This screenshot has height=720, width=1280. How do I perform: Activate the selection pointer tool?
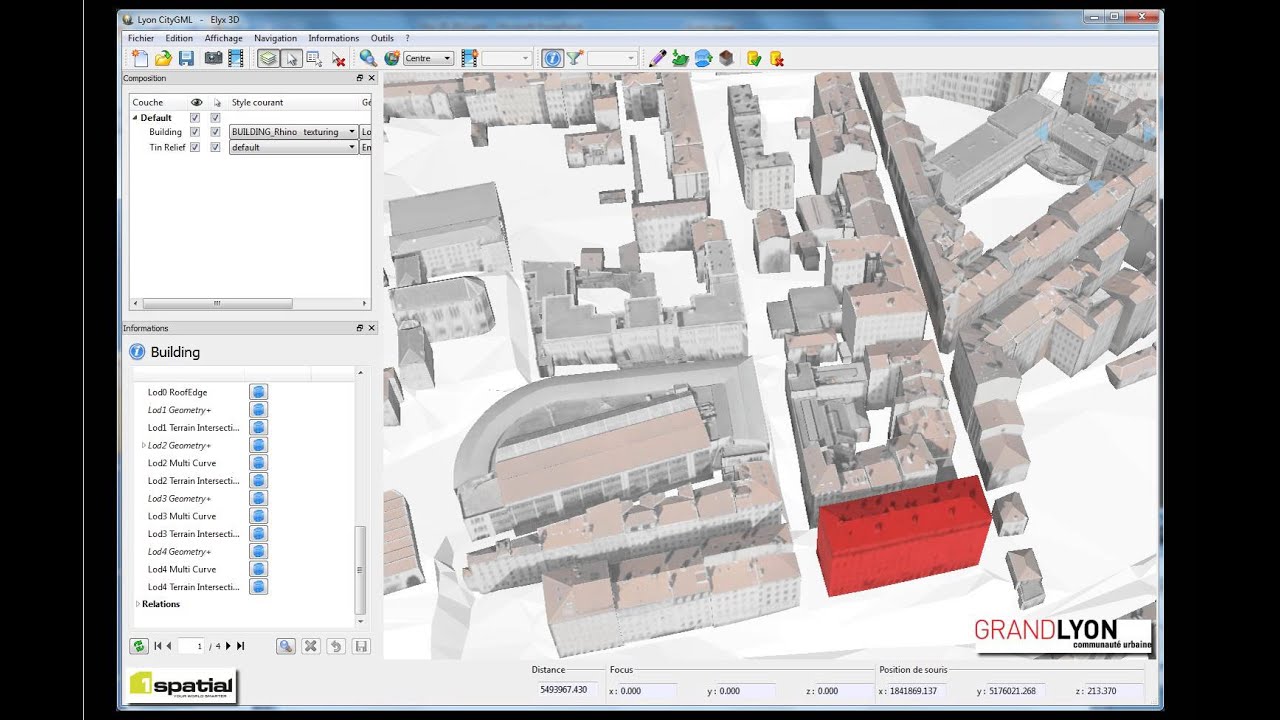click(291, 58)
